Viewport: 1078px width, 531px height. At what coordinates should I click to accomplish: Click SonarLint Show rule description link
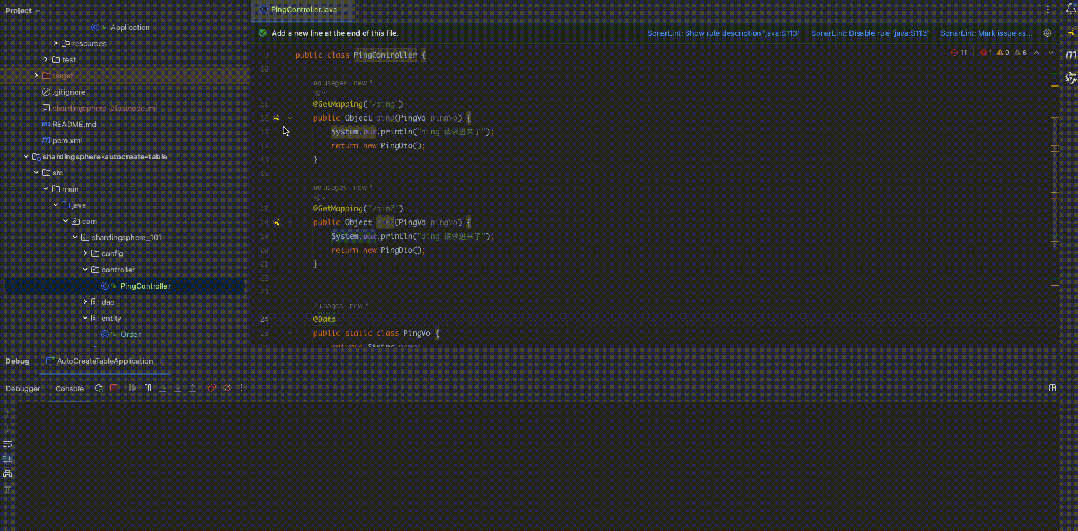[x=722, y=33]
